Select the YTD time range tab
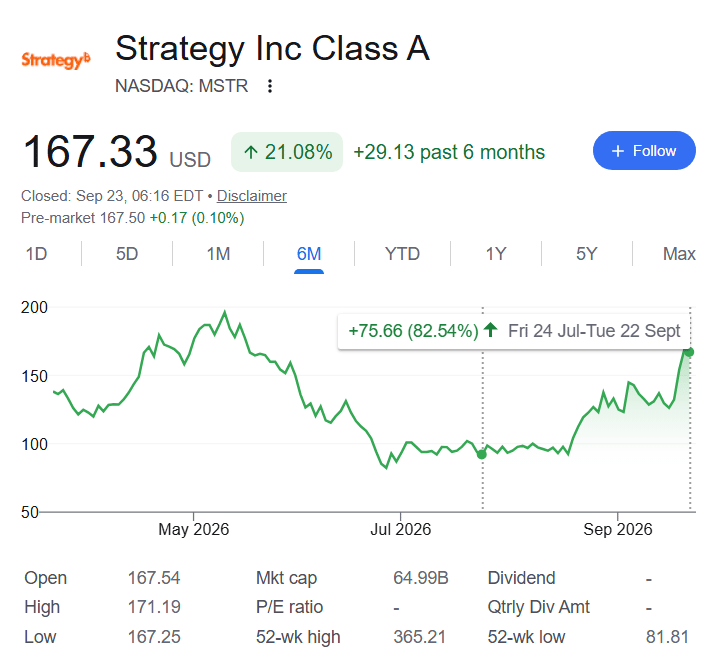 pos(402,254)
